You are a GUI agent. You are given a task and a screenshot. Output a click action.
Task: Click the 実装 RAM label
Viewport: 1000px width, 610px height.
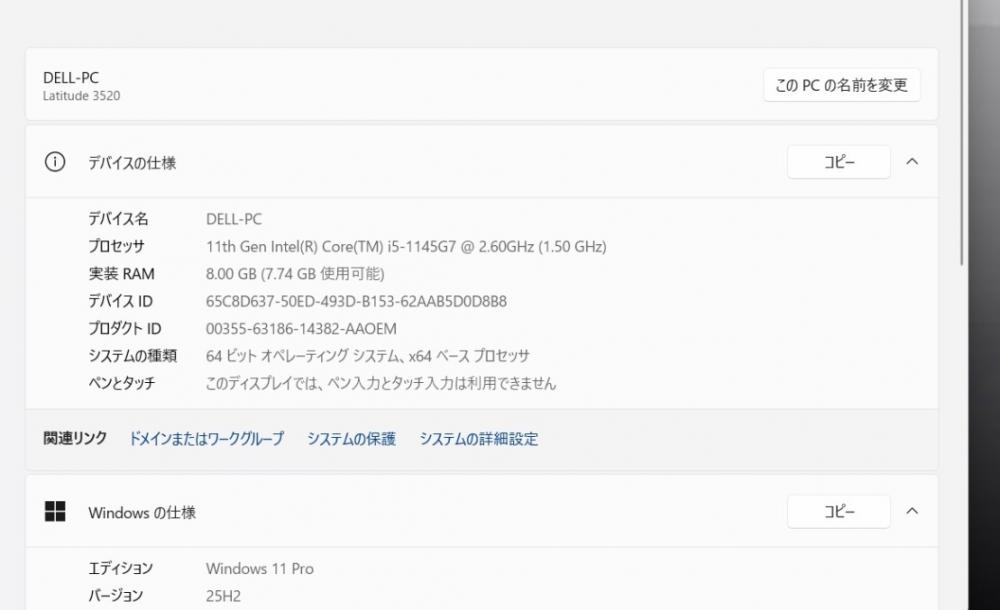tap(121, 274)
